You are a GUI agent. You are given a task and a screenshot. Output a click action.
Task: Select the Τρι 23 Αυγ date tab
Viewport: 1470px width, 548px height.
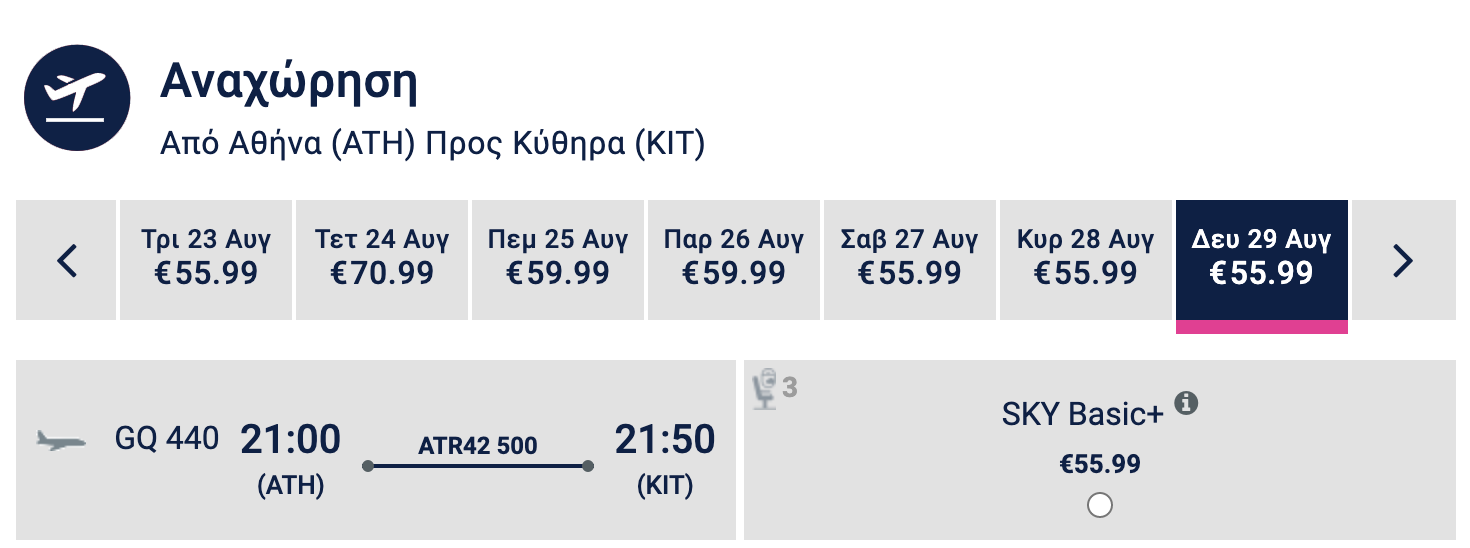tap(206, 260)
